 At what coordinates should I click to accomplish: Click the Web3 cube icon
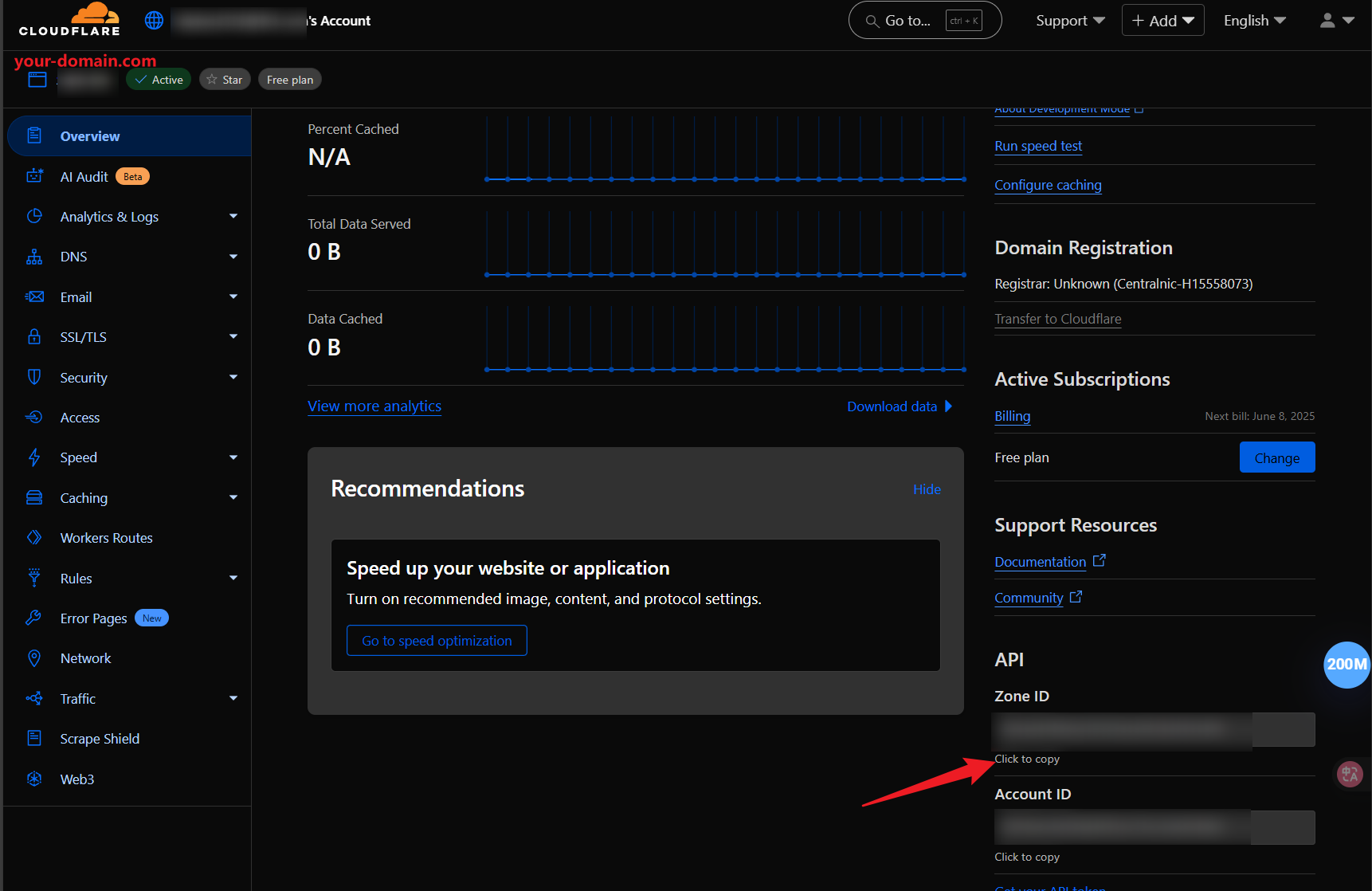pyautogui.click(x=34, y=779)
